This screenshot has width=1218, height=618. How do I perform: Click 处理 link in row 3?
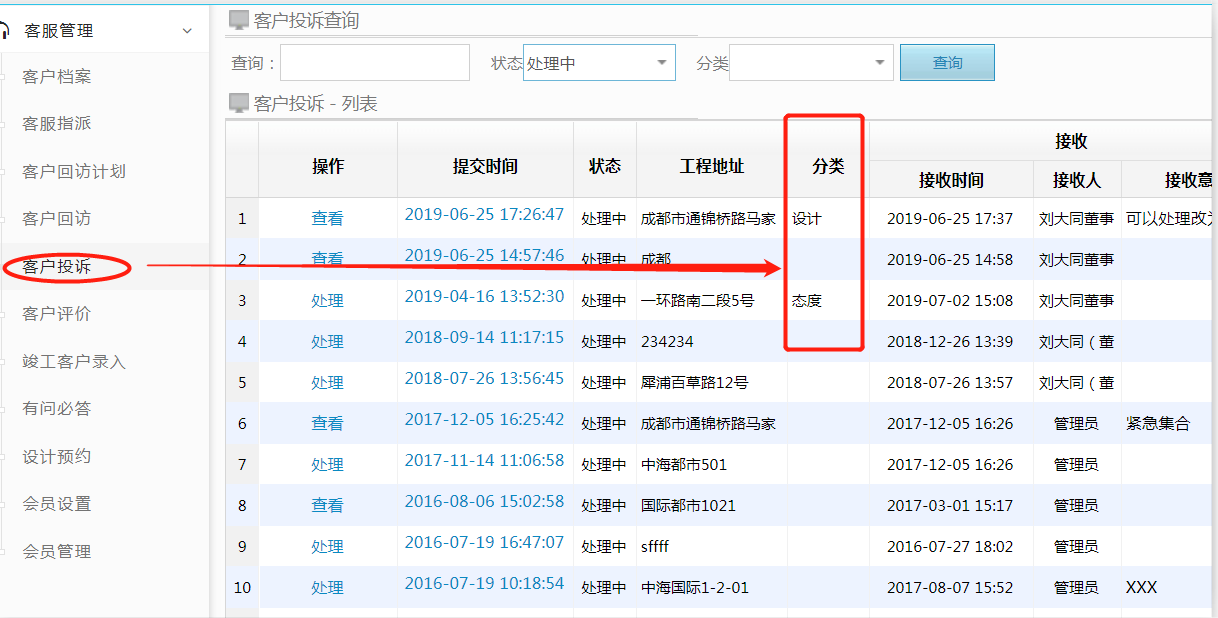pos(327,300)
